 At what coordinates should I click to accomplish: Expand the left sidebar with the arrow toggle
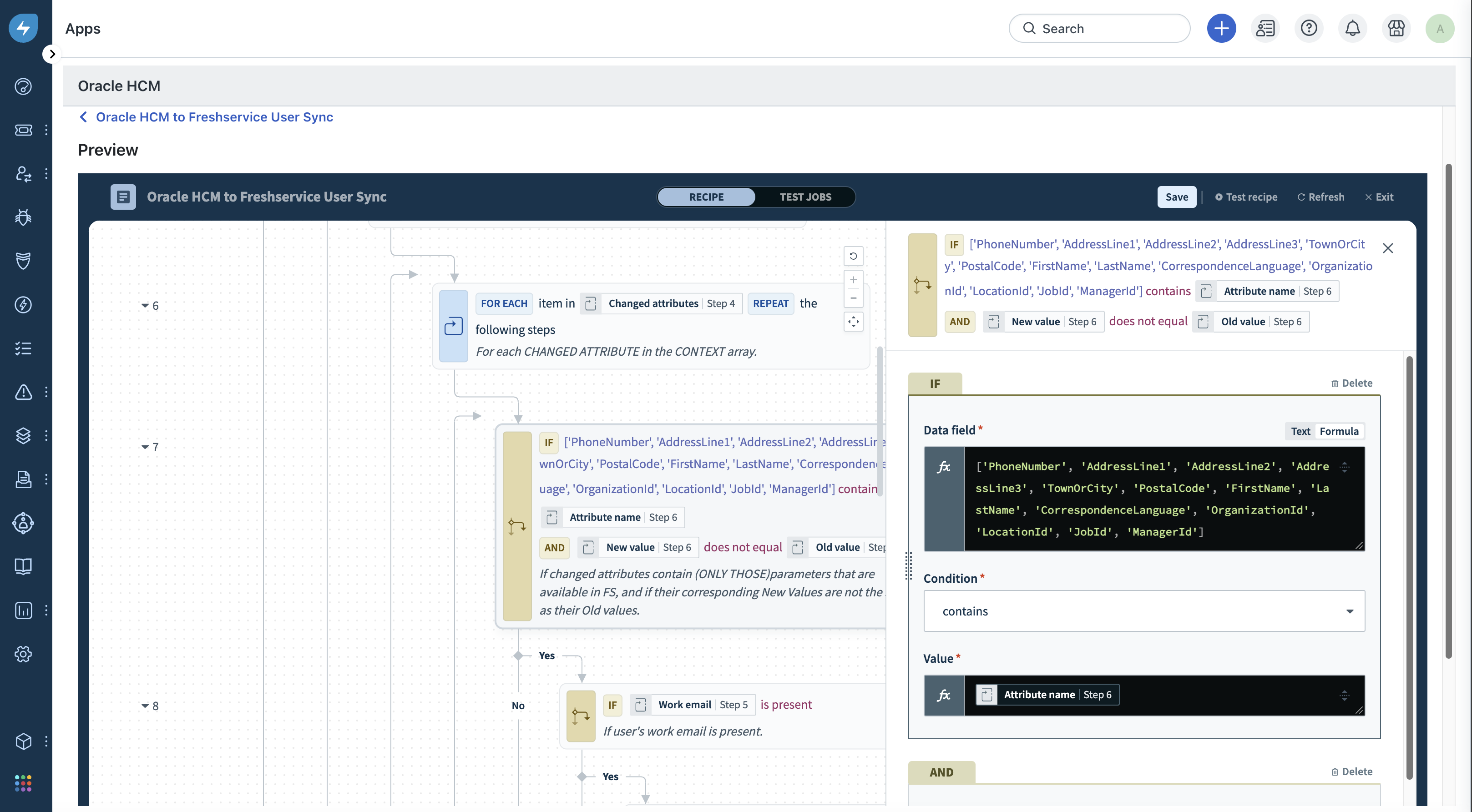pos(52,54)
